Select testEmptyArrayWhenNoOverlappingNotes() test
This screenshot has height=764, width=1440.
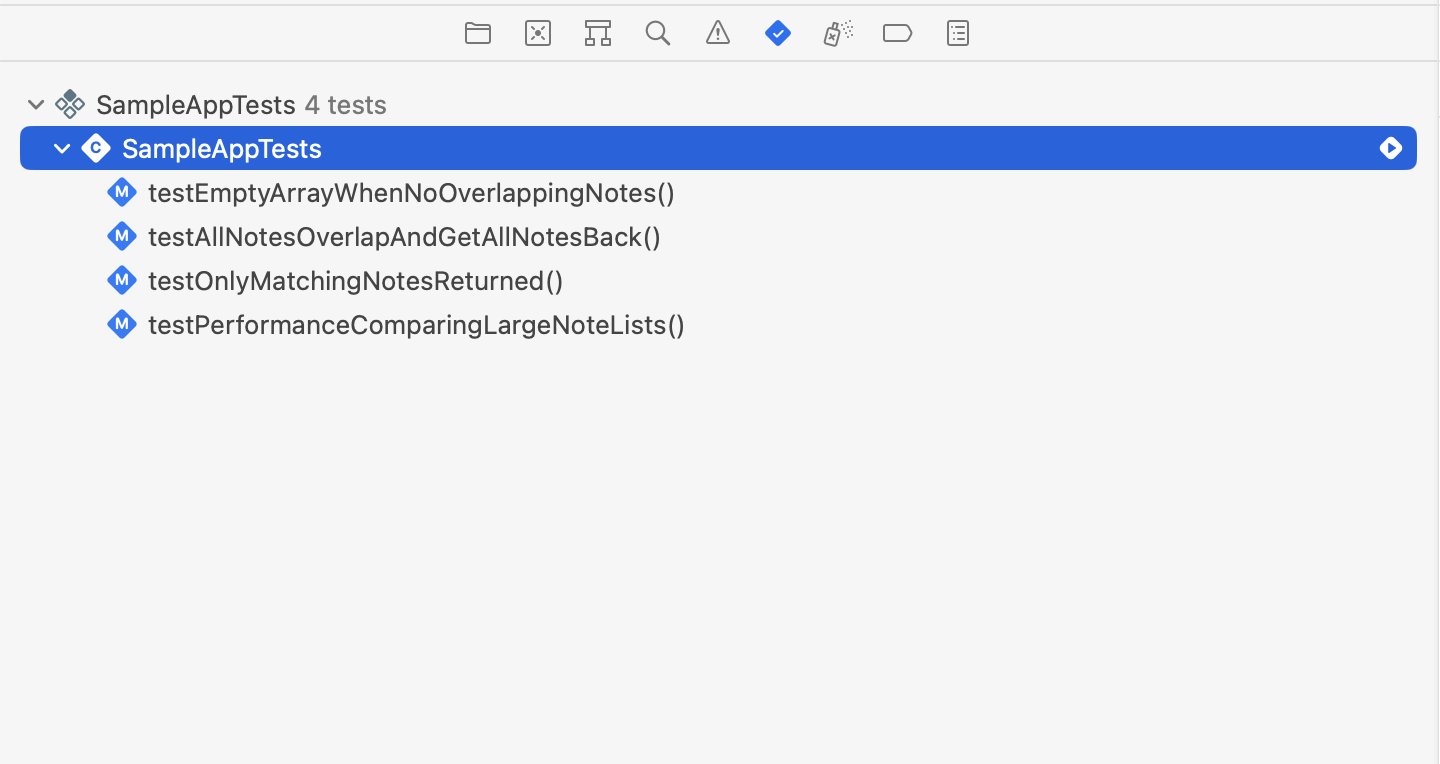411,192
